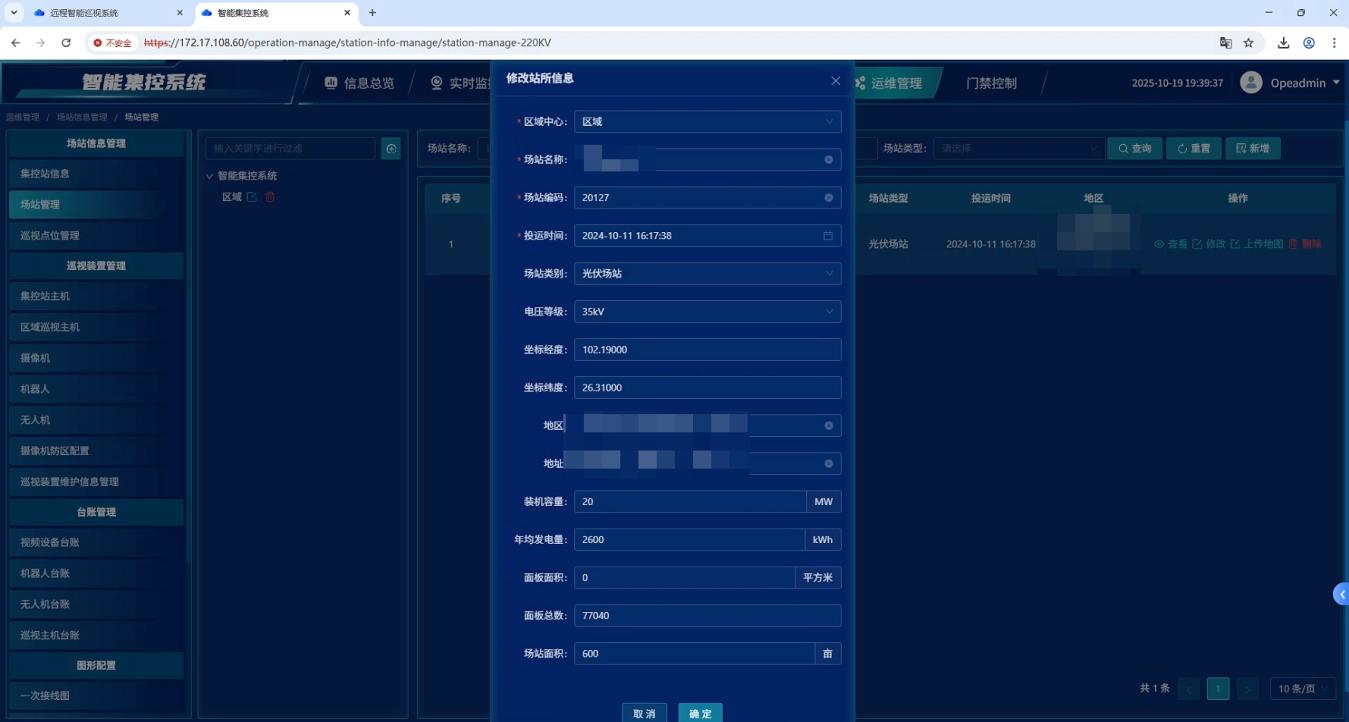Close the 修改站所信息 dialog with X
Image resolution: width=1349 pixels, height=722 pixels.
click(835, 81)
